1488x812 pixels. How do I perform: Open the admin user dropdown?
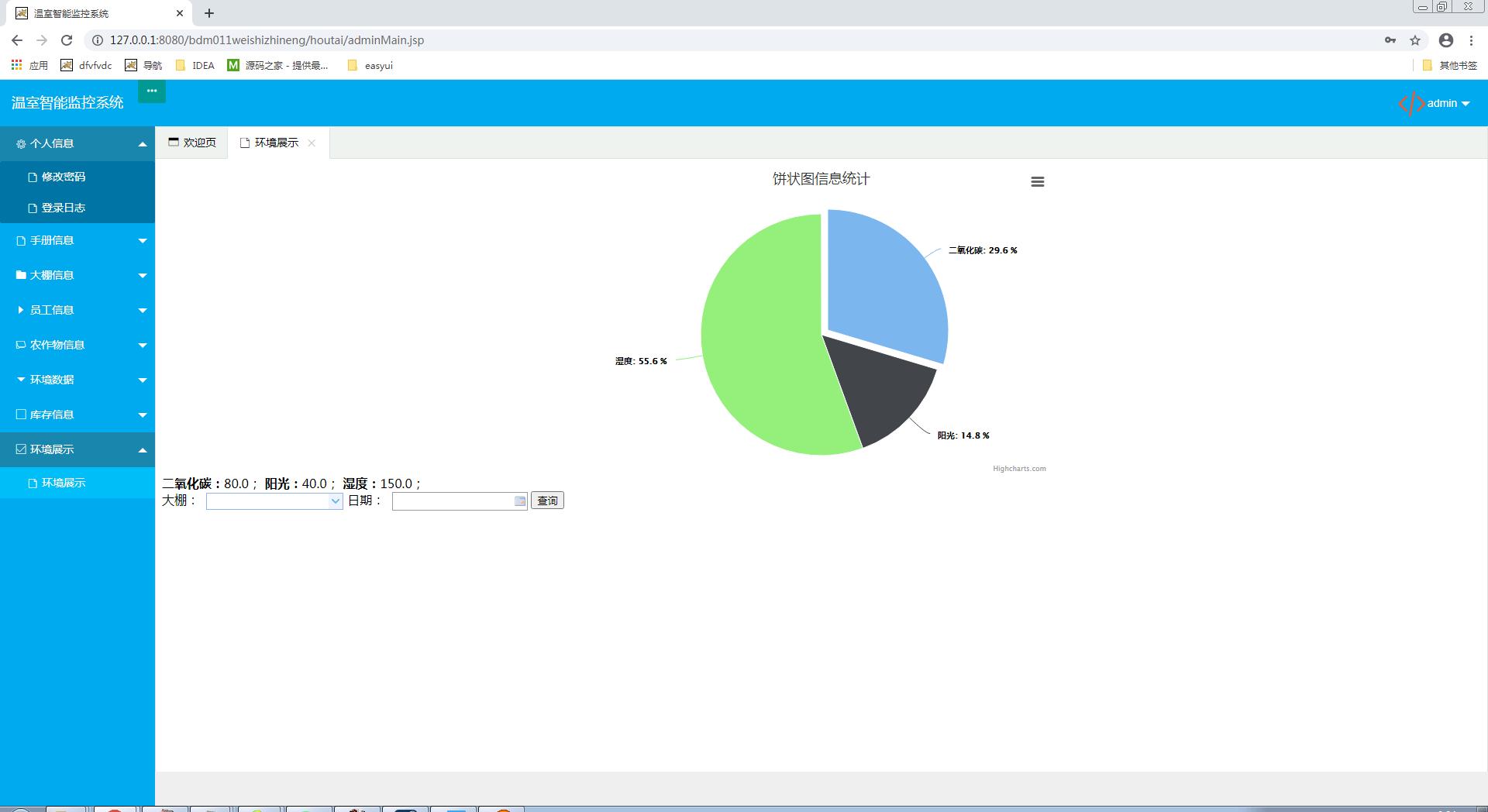point(1448,103)
